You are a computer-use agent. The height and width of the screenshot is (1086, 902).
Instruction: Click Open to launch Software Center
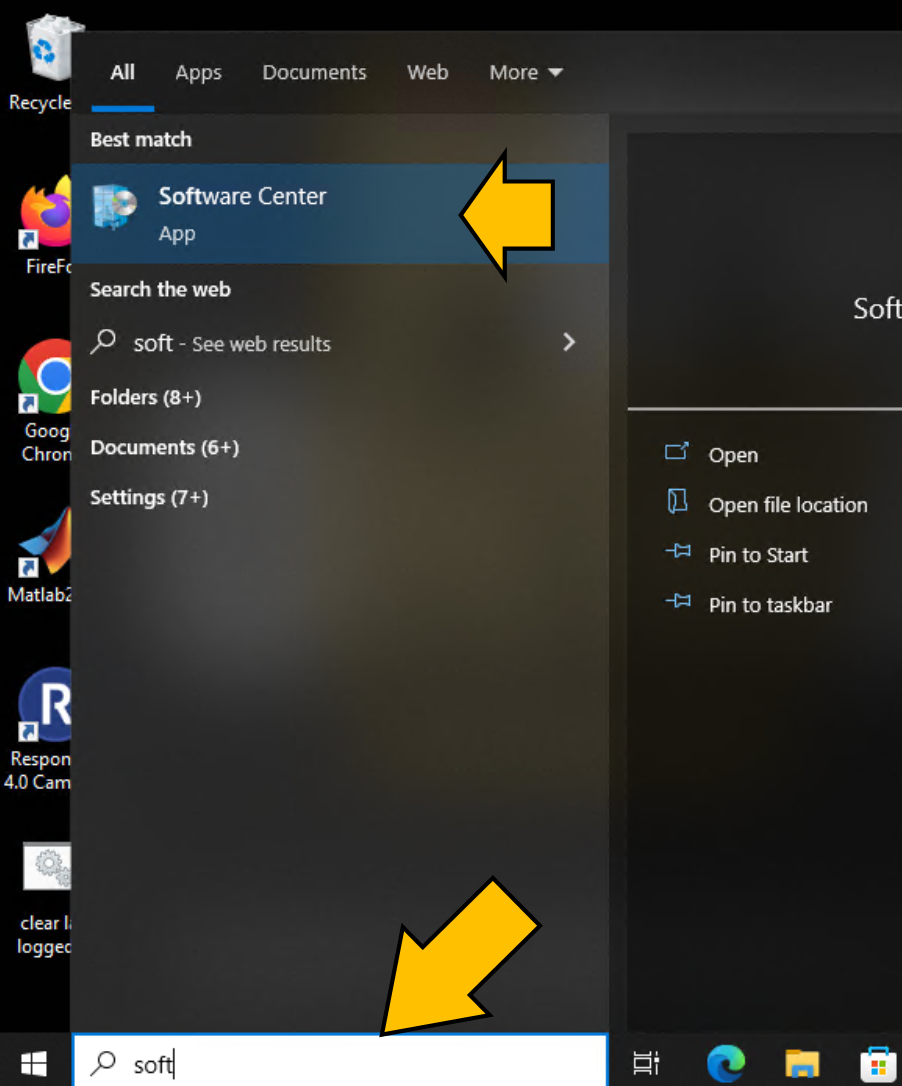pyautogui.click(x=733, y=455)
